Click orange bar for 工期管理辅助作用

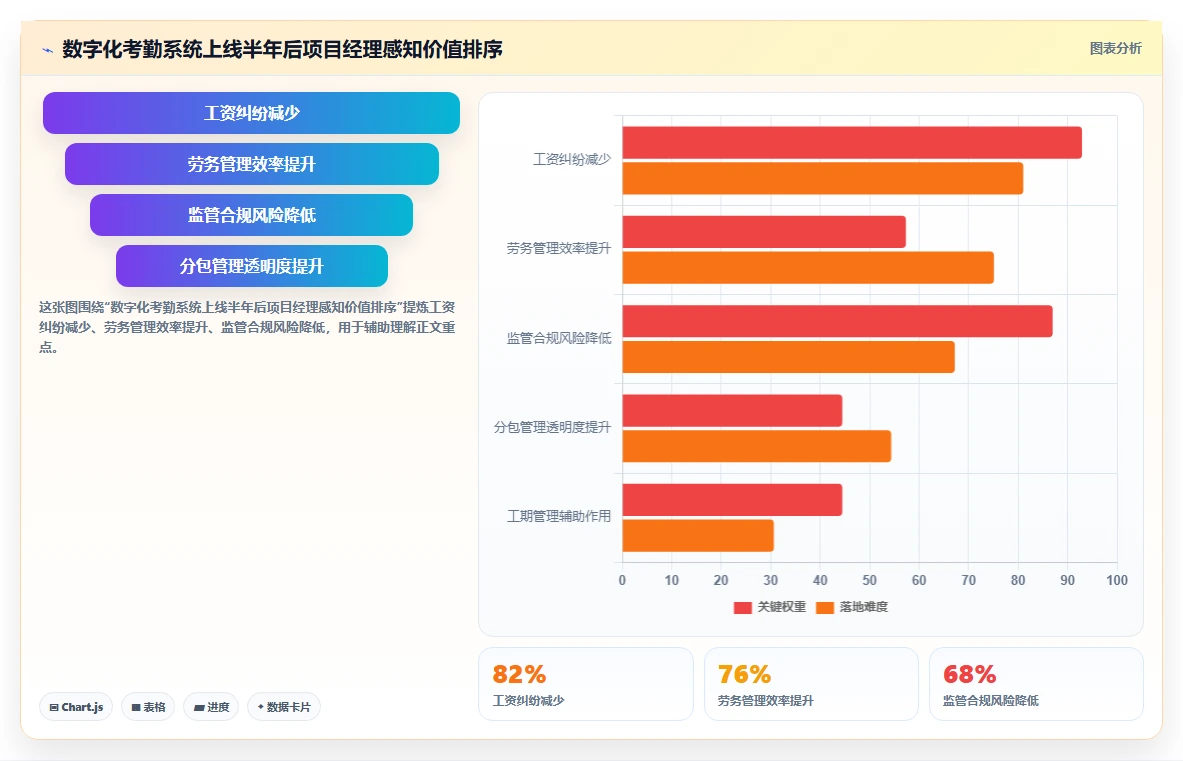(x=698, y=535)
